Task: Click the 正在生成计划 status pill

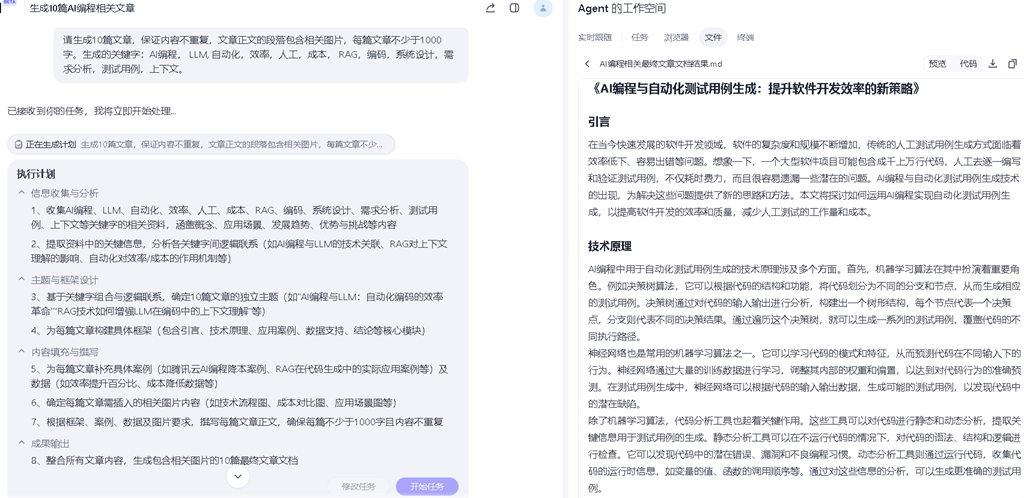Action: coord(200,144)
